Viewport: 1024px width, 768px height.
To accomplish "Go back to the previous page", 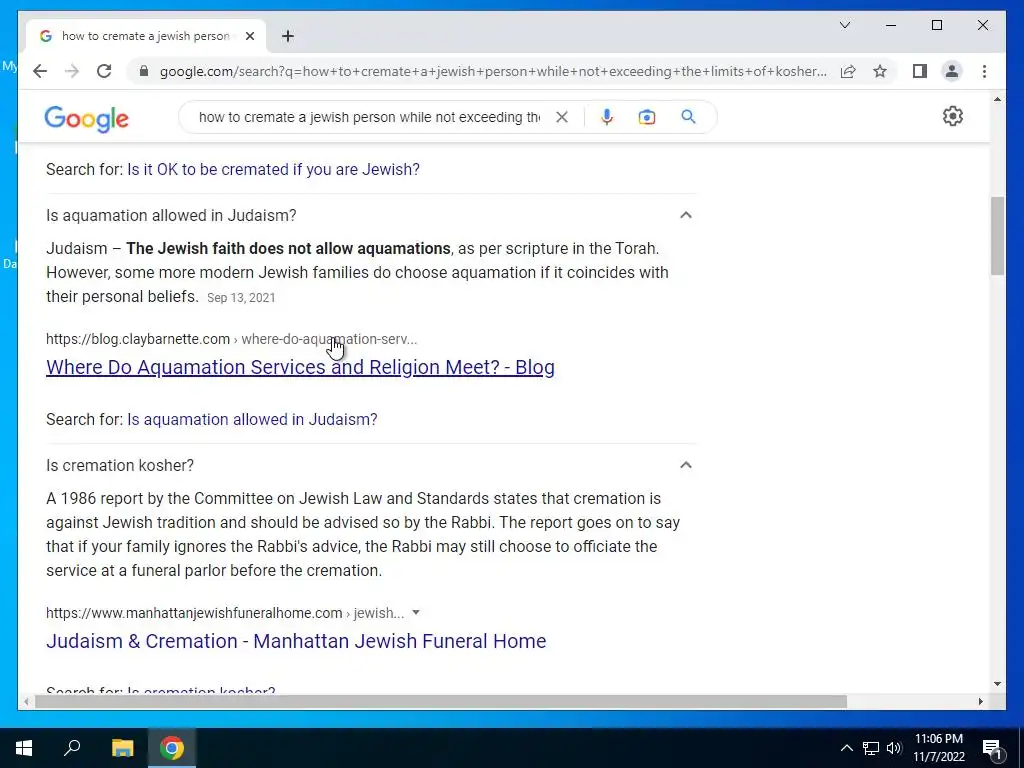I will [x=40, y=71].
